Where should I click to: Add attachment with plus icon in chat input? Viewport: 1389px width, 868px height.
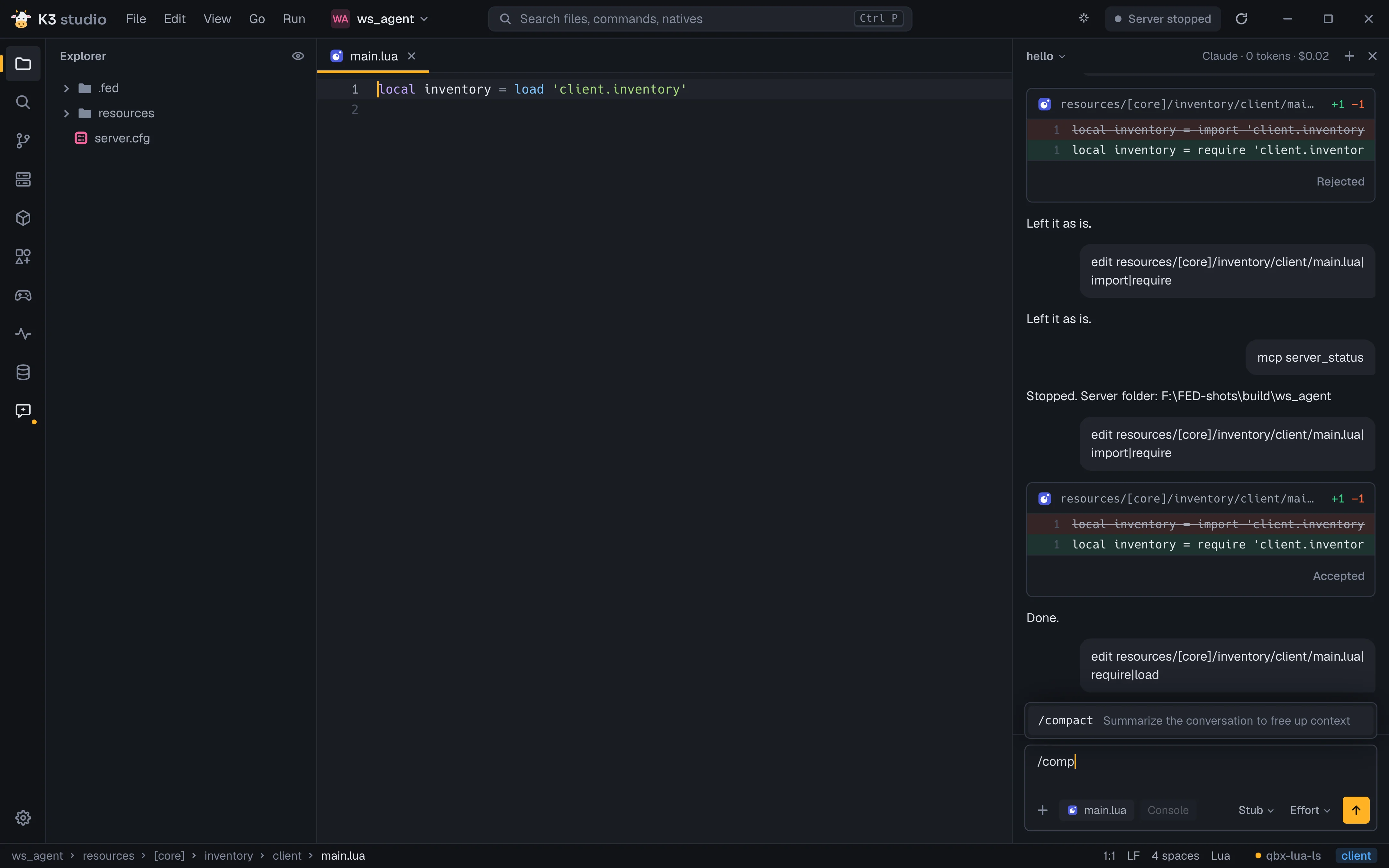click(x=1043, y=810)
